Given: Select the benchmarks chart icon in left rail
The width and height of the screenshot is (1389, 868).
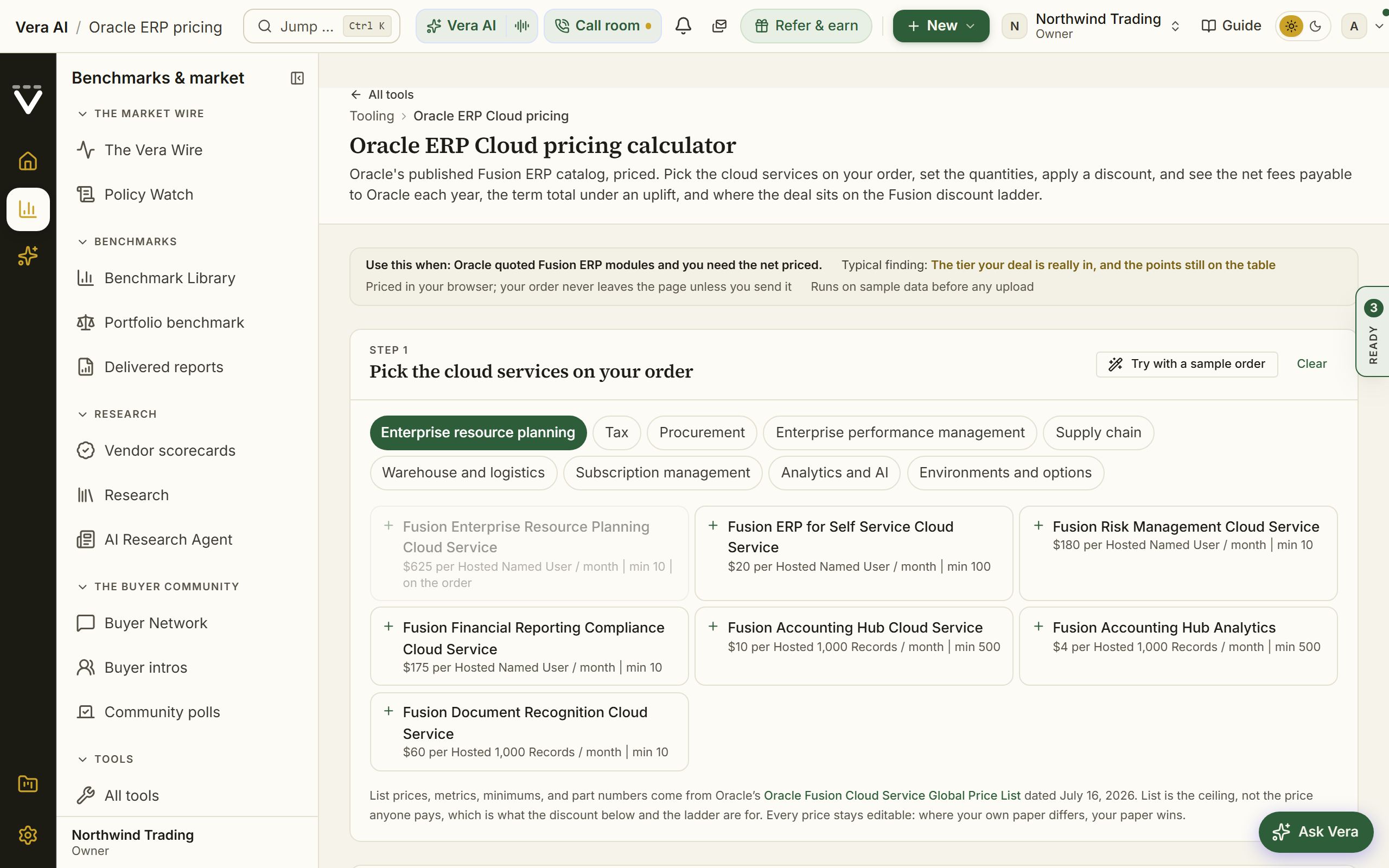Looking at the screenshot, I should pyautogui.click(x=28, y=209).
